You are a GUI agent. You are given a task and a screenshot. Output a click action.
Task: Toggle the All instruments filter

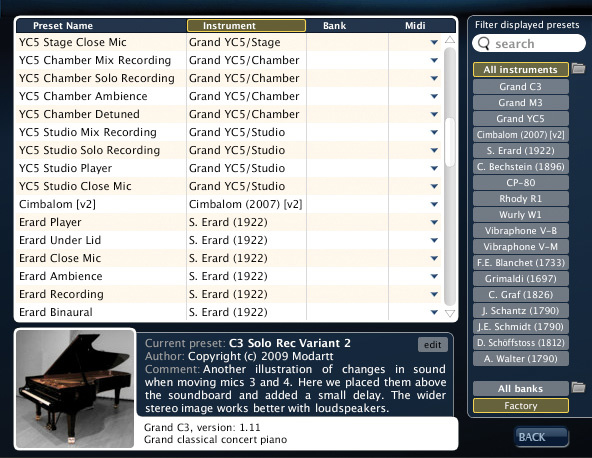pos(521,69)
